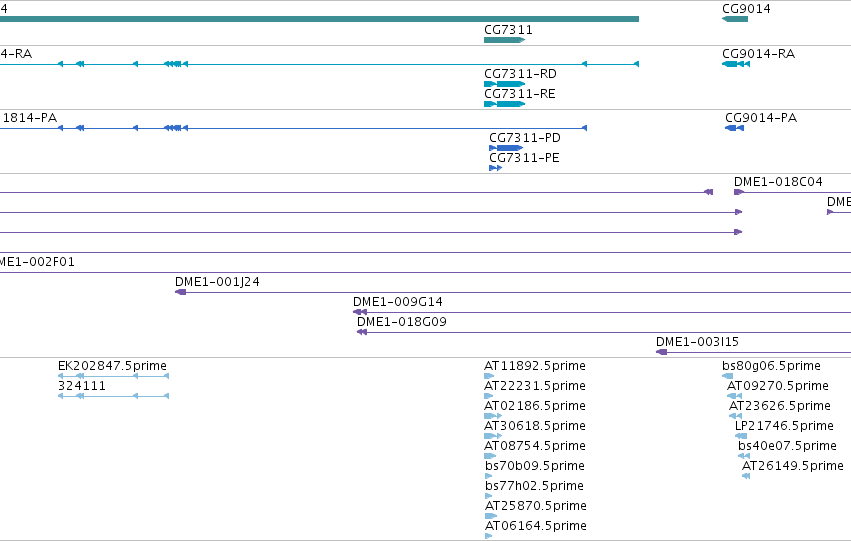This screenshot has width=851, height=541.
Task: Click the bs70b09.5prime label
Action: coord(535,466)
